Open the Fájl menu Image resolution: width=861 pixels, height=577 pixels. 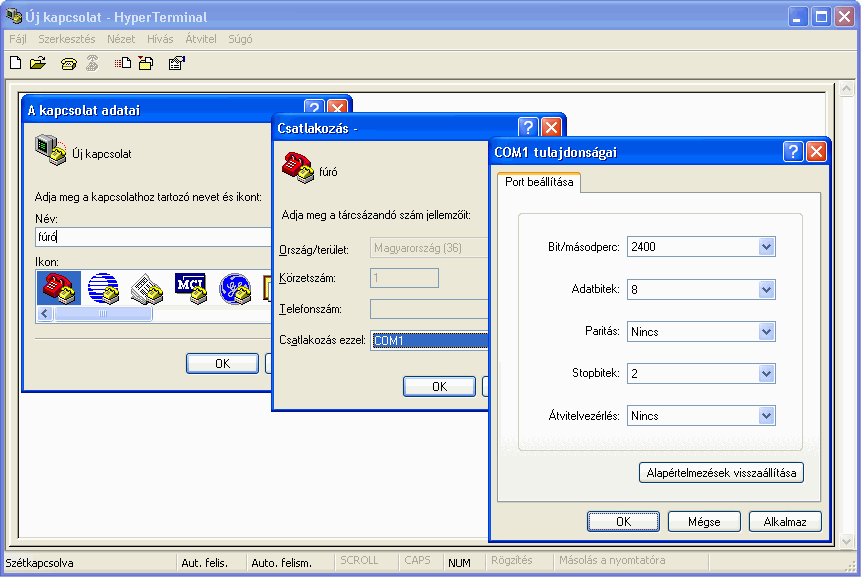point(18,39)
